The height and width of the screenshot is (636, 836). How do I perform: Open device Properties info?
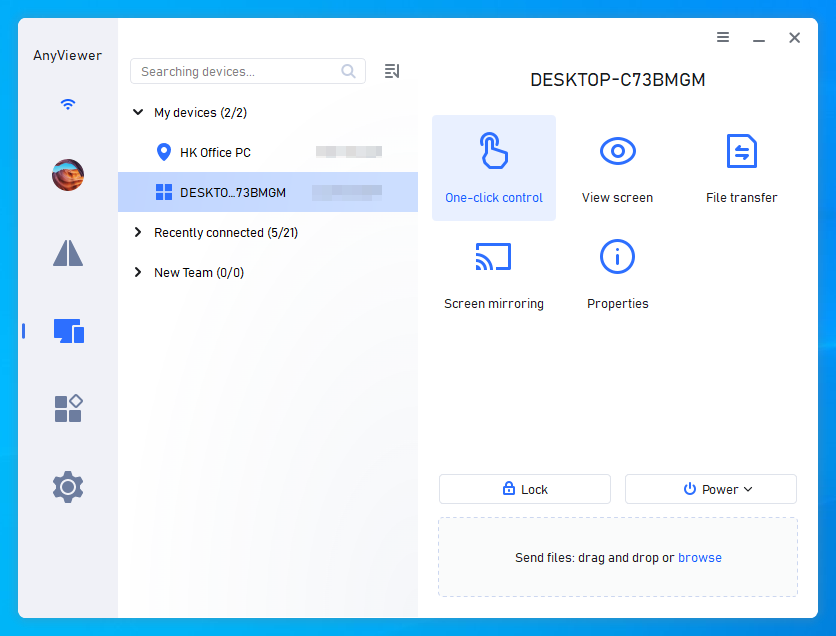617,275
